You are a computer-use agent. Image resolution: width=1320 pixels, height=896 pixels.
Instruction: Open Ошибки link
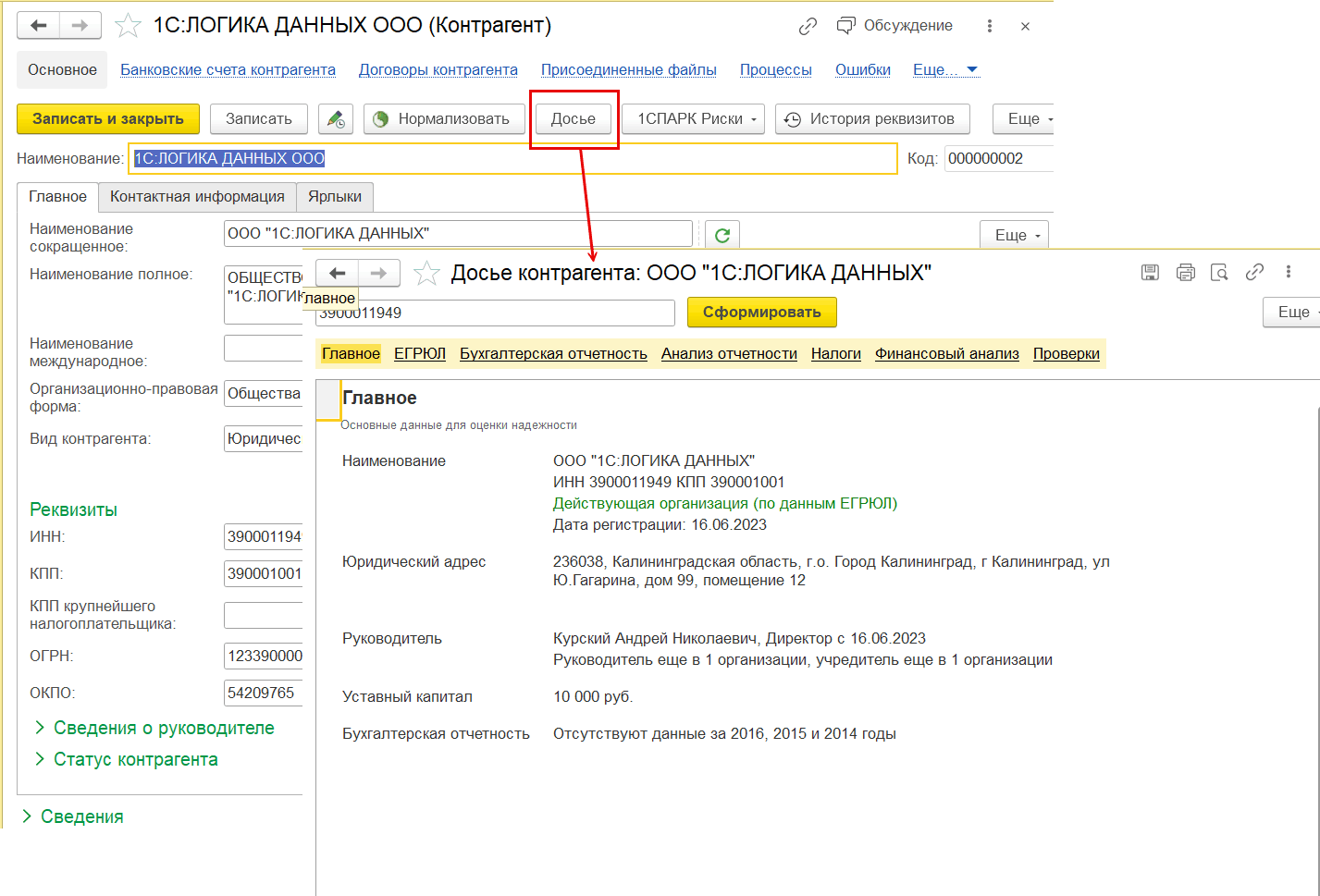tap(863, 69)
